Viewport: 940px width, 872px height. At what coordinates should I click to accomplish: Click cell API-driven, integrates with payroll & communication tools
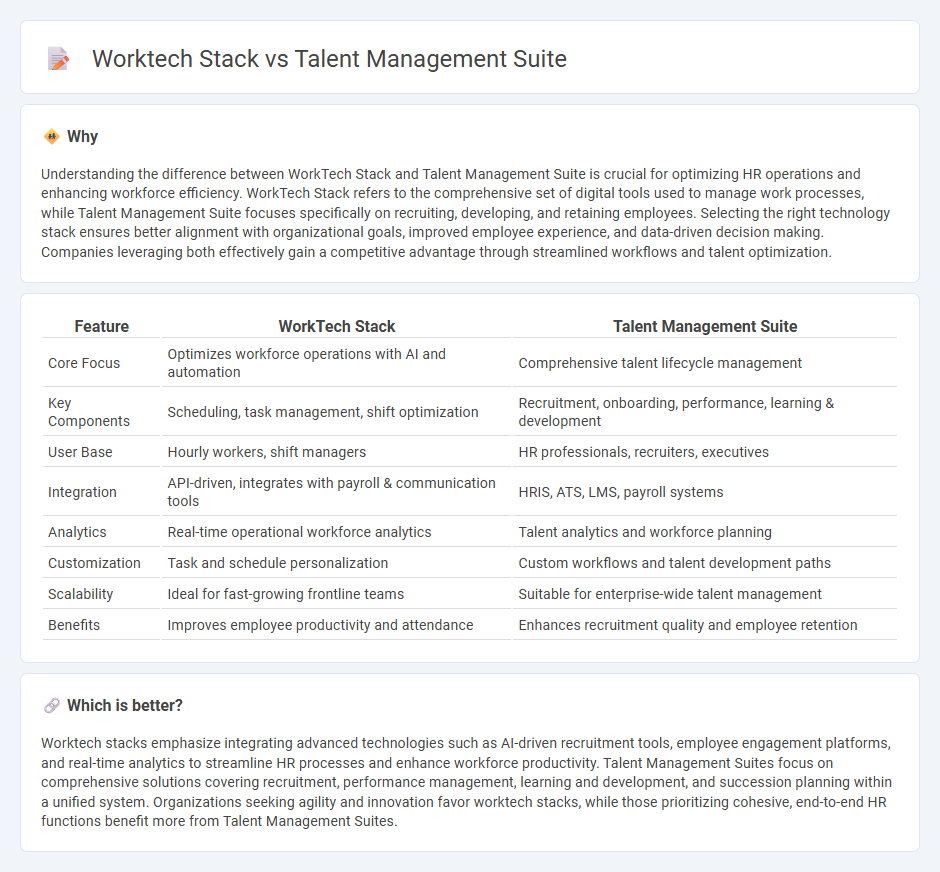pyautogui.click(x=336, y=492)
